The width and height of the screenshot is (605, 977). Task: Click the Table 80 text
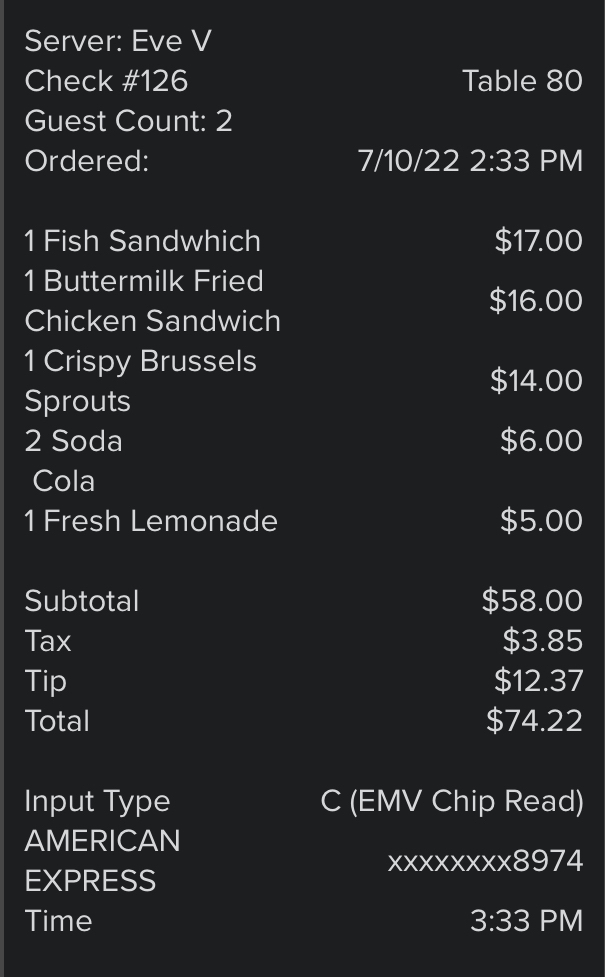[x=522, y=81]
